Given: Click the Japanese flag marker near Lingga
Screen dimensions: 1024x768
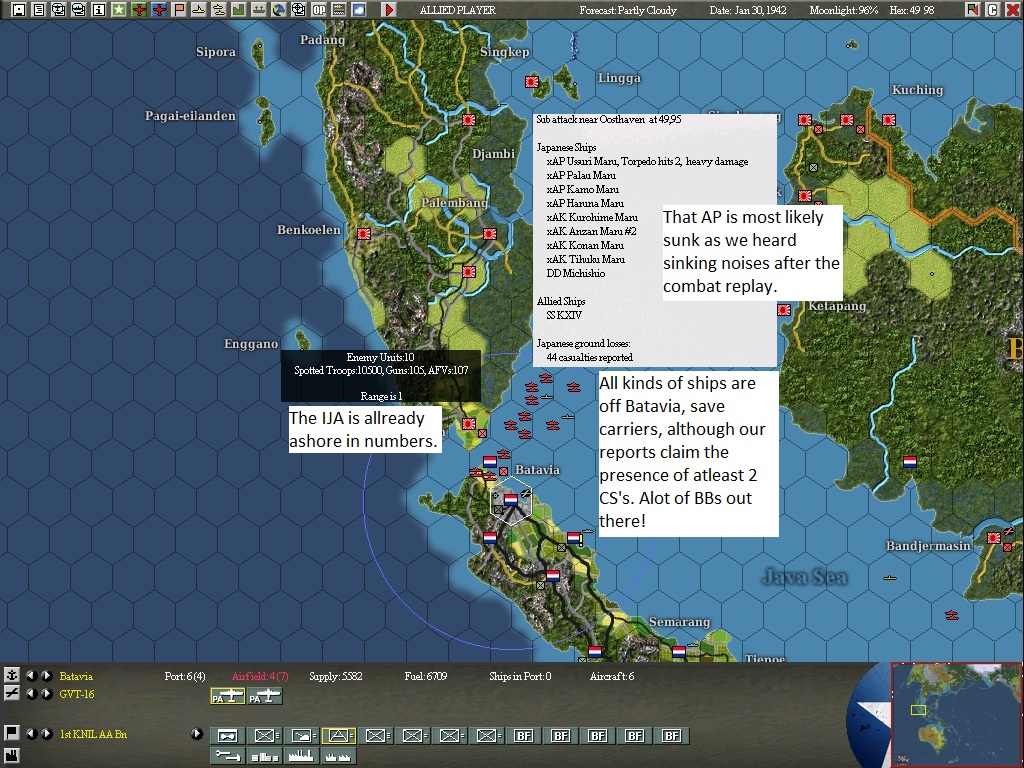Looking at the screenshot, I should 532,82.
